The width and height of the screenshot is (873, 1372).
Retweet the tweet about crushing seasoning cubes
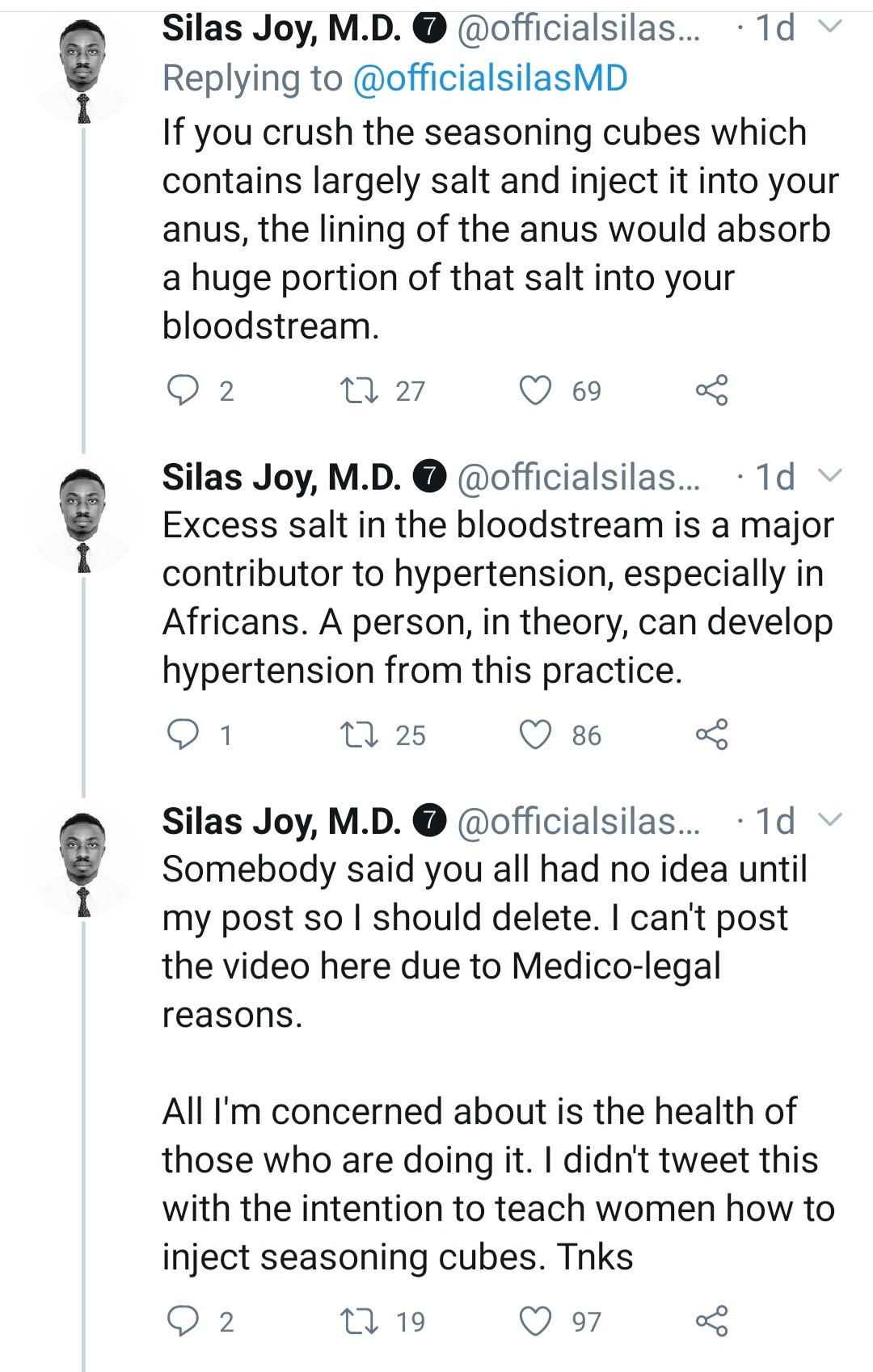[x=359, y=390]
